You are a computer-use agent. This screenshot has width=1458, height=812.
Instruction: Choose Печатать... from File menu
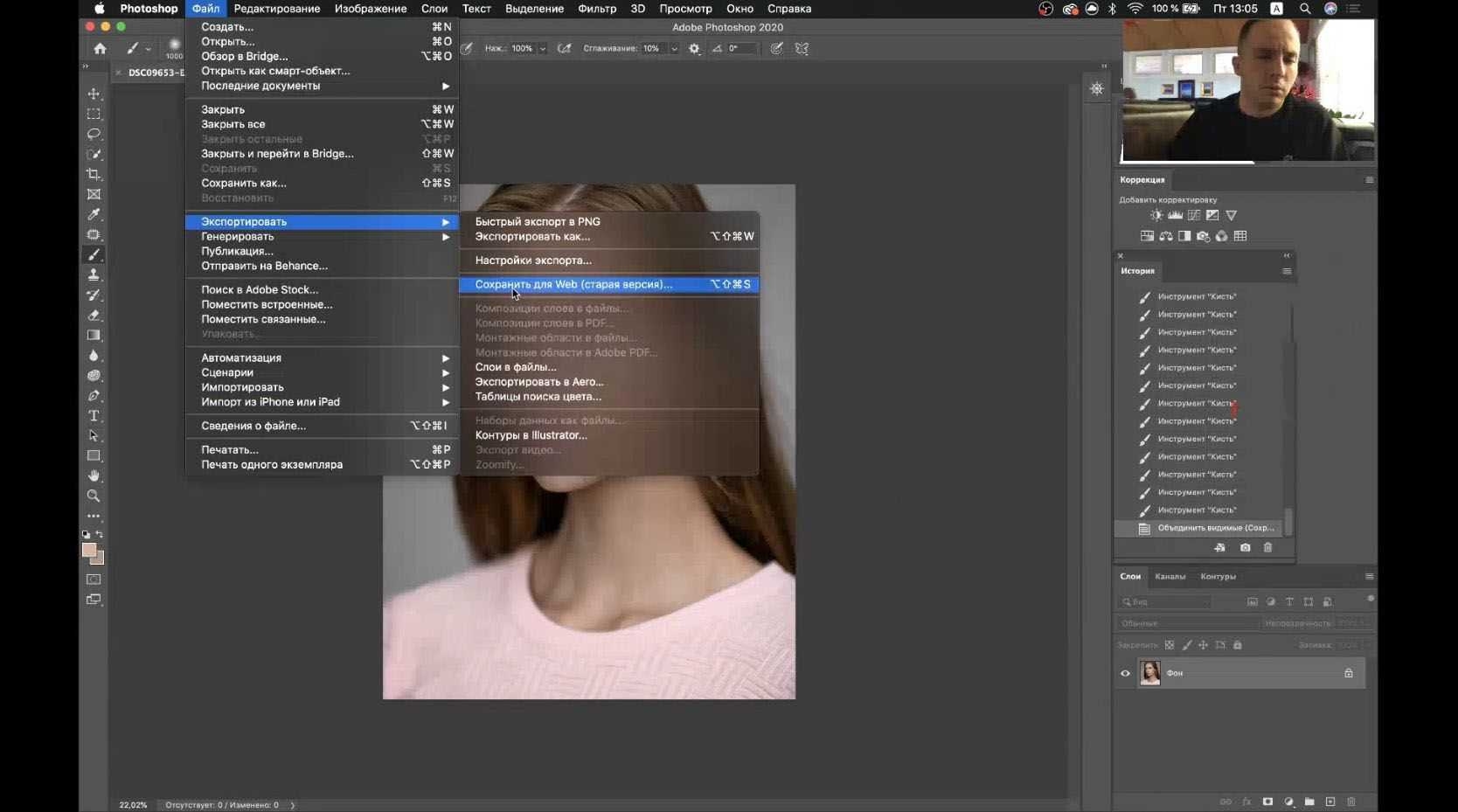coord(322,450)
